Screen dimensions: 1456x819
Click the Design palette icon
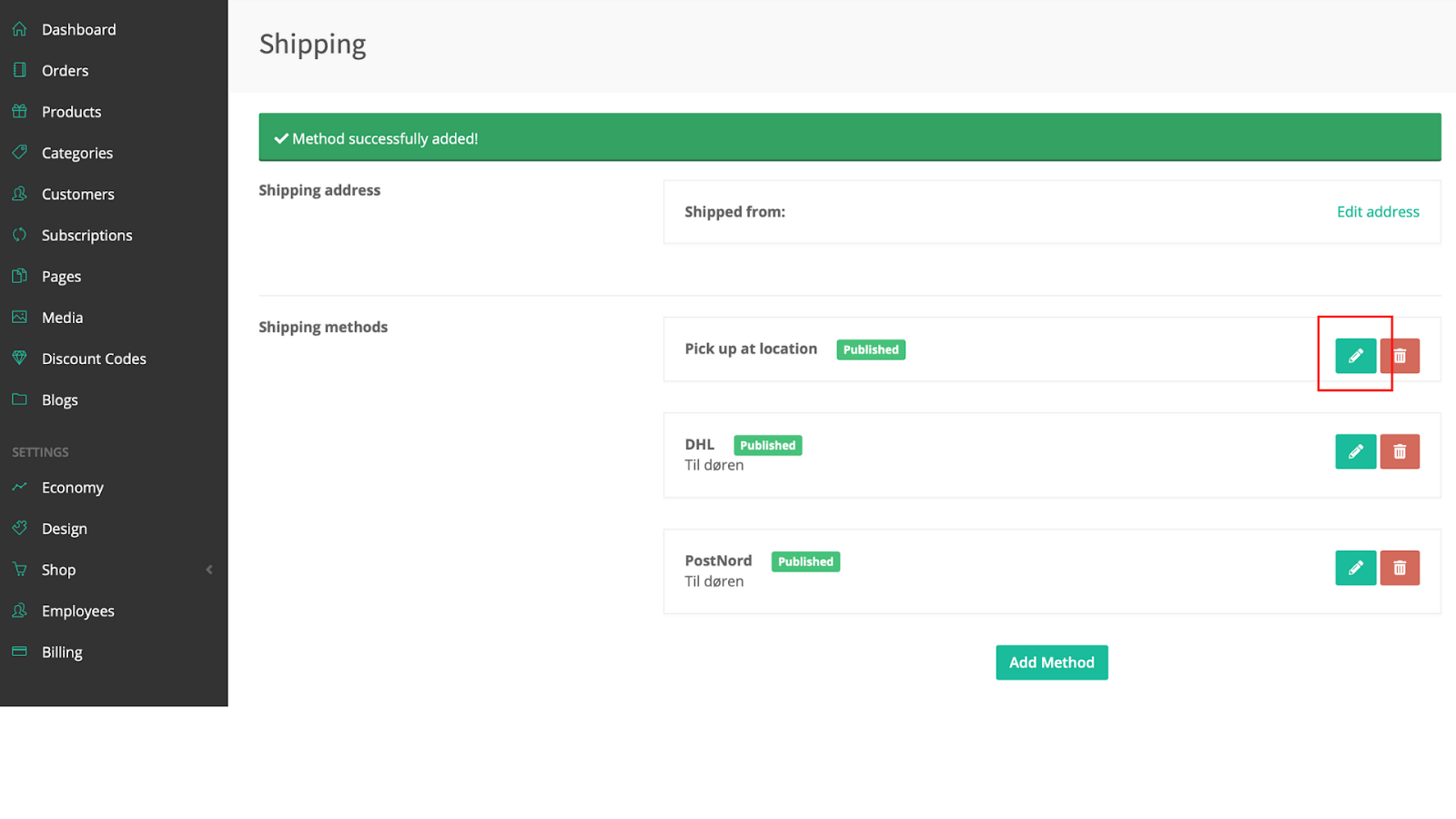[19, 528]
